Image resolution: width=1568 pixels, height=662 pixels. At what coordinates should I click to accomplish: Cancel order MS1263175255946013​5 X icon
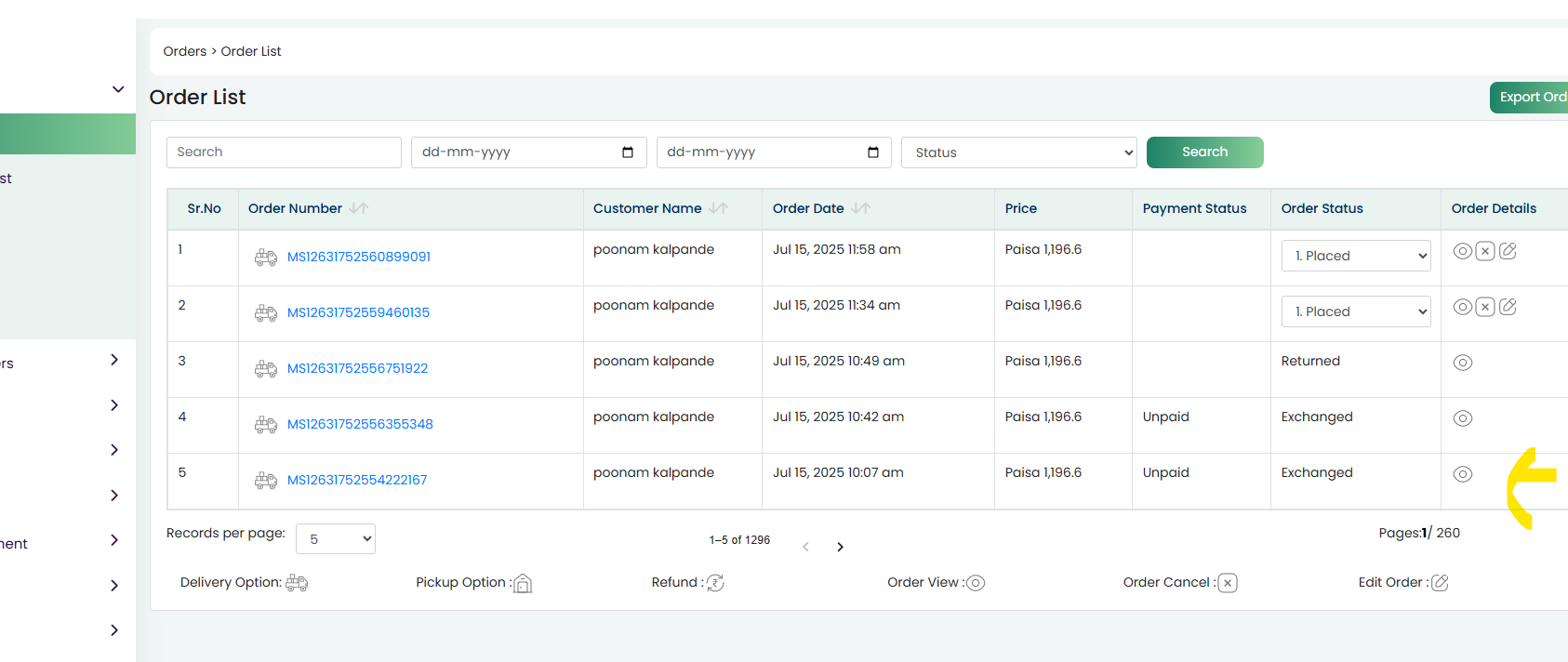(x=1485, y=307)
